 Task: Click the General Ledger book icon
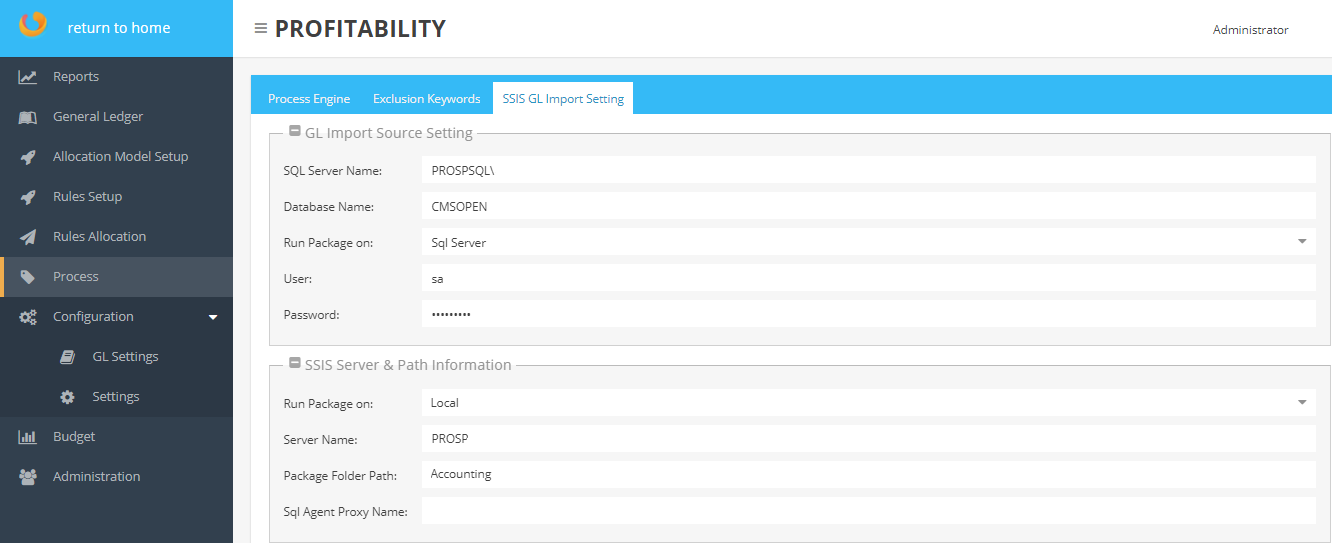coord(28,117)
